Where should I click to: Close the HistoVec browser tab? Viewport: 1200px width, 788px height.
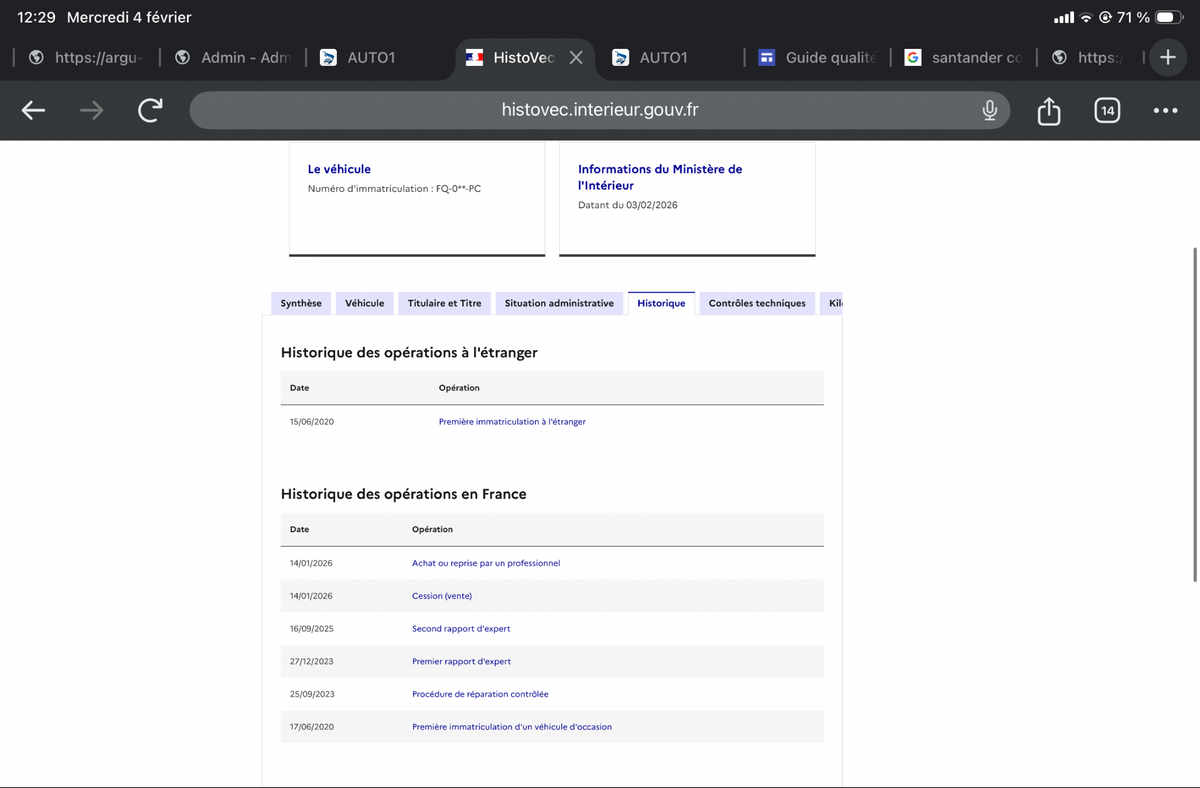(576, 58)
